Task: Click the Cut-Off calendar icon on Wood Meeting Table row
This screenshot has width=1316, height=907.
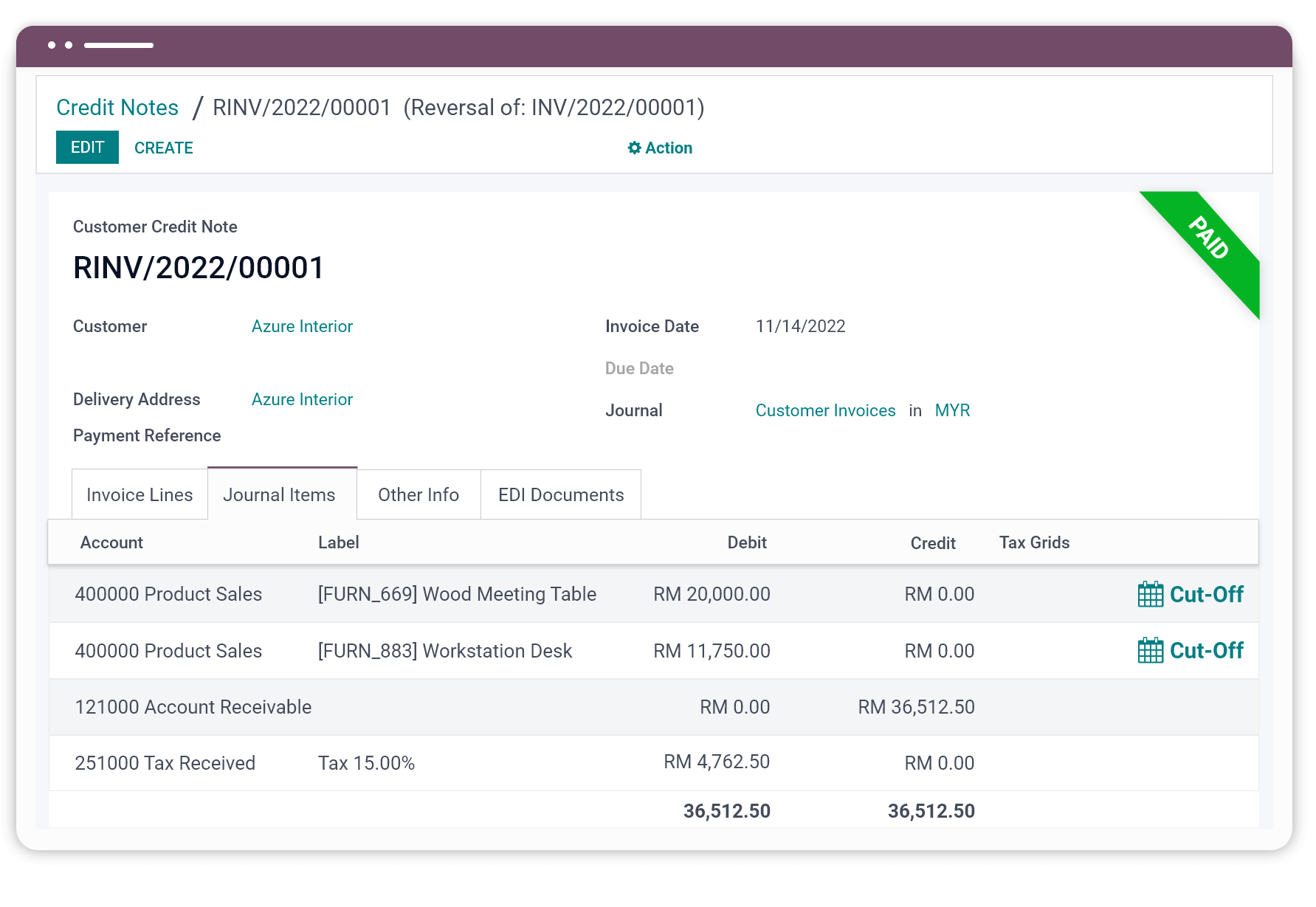Action: [1150, 594]
